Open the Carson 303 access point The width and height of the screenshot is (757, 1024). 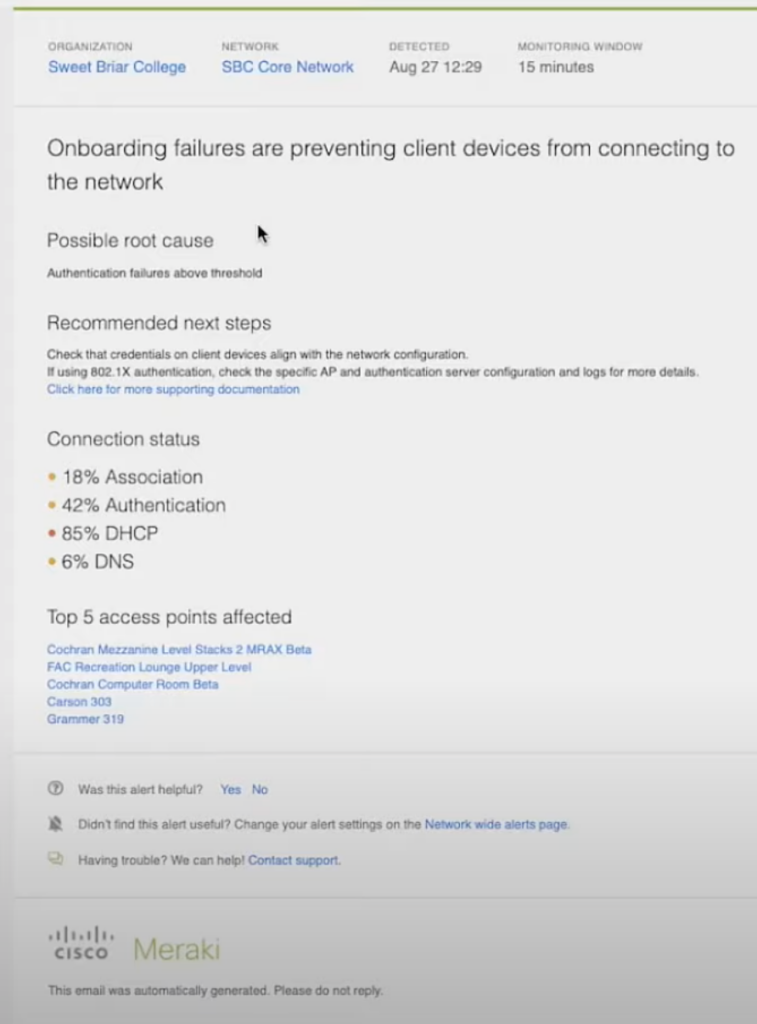(79, 702)
